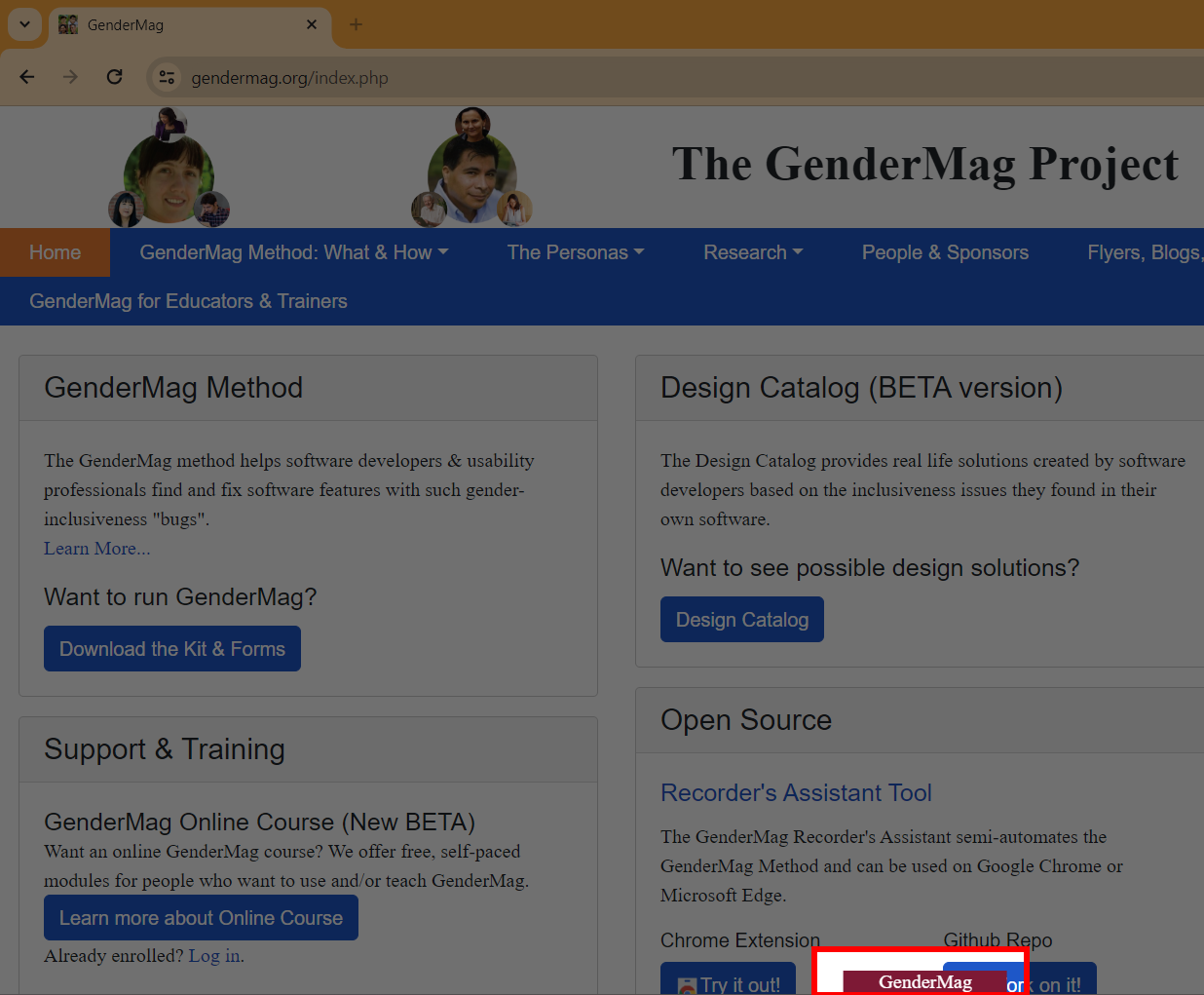Click the Tim persona portrait image

click(x=471, y=168)
